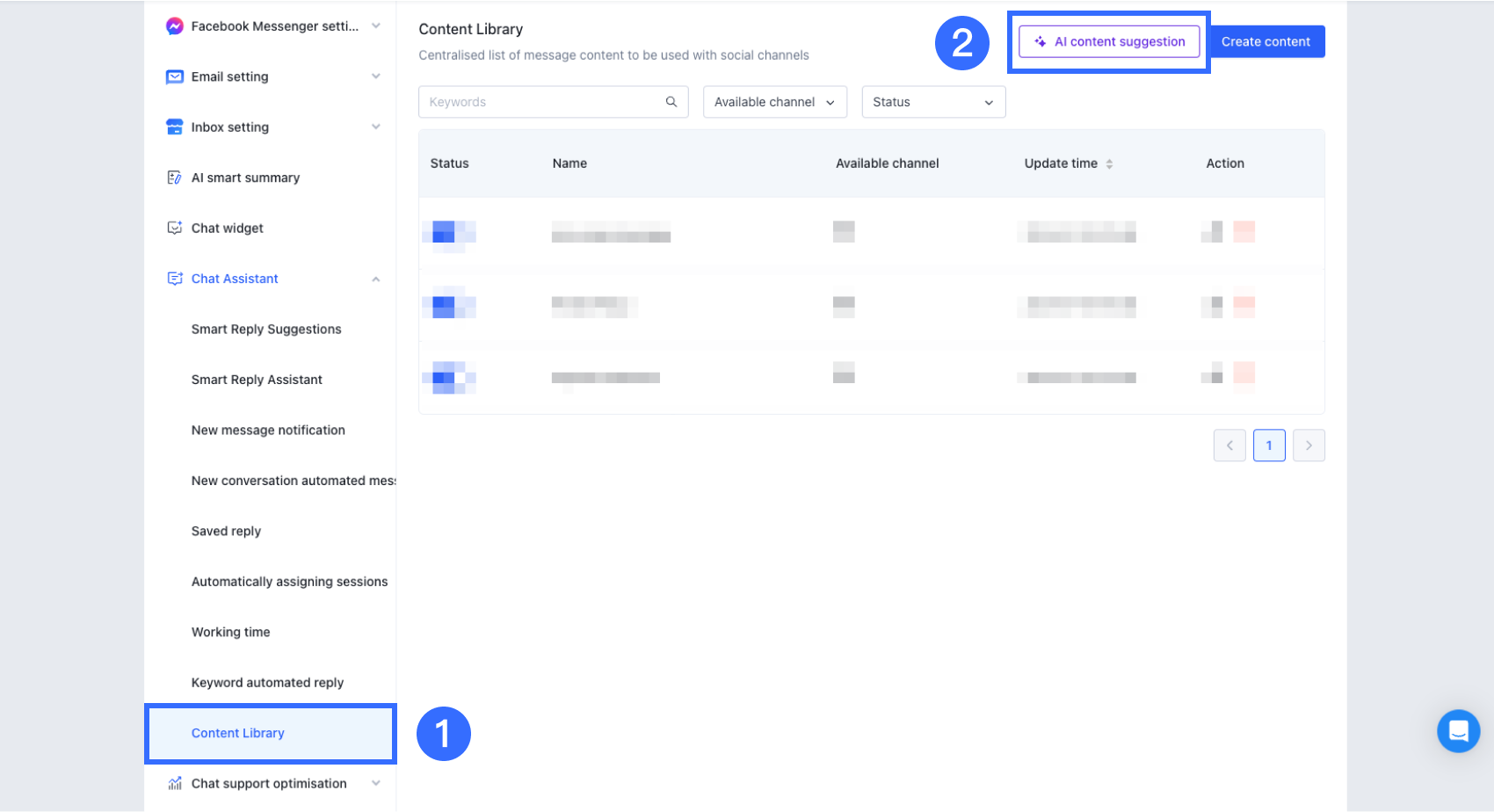Open AI smart summary from sidebar
Screen dimensions: 1494x812
[x=245, y=178]
